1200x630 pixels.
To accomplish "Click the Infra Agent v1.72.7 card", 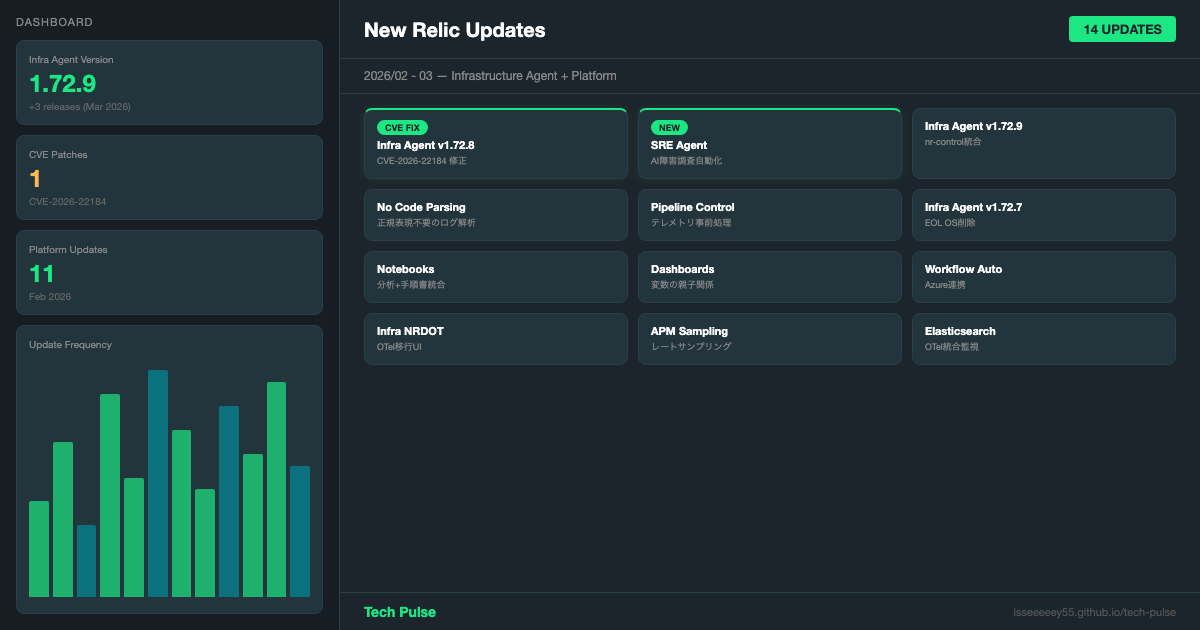I will click(x=1043, y=215).
